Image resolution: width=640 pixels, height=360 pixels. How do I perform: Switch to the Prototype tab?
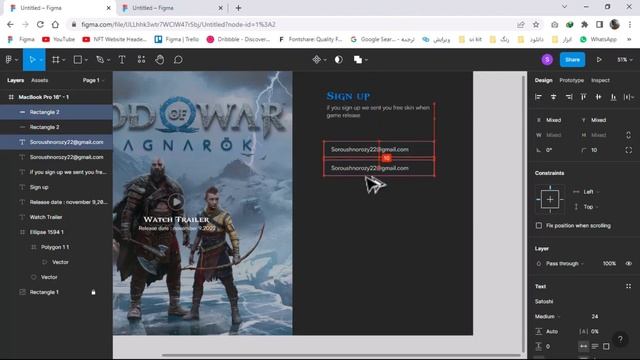[x=571, y=80]
